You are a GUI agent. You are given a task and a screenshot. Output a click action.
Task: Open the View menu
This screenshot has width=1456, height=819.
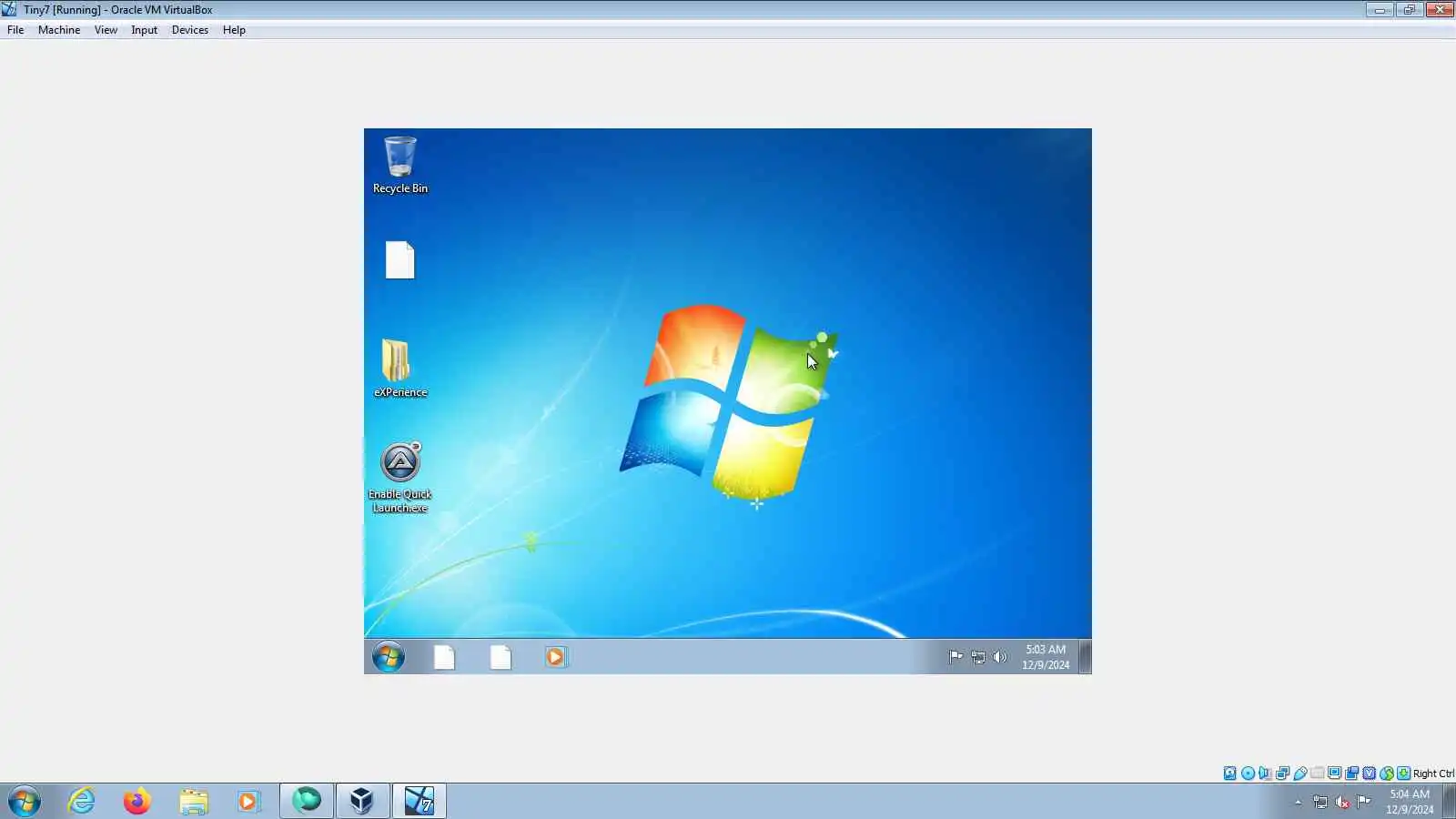click(x=106, y=30)
